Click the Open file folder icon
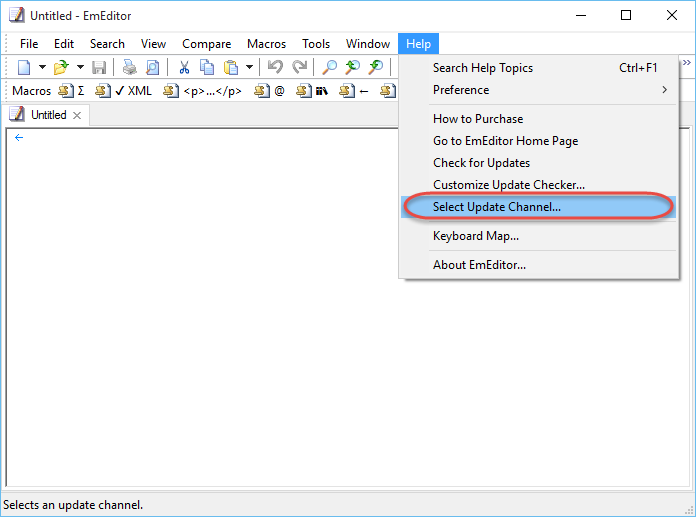This screenshot has height=517, width=696. pos(61,67)
